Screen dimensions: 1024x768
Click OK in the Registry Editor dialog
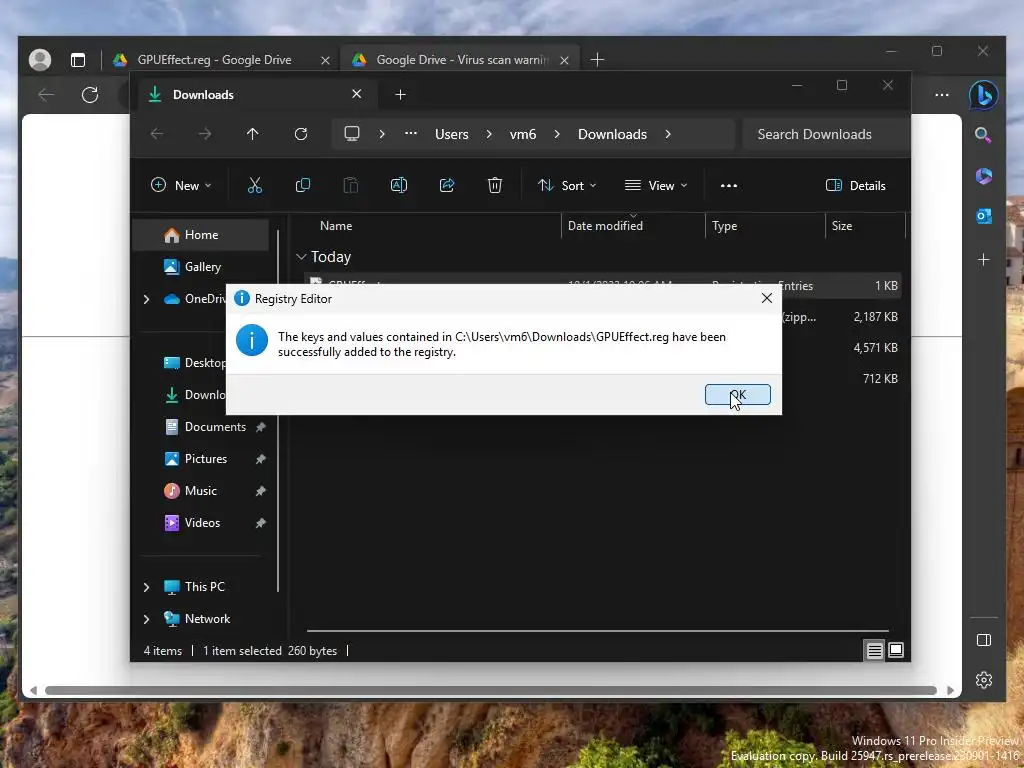(x=737, y=394)
